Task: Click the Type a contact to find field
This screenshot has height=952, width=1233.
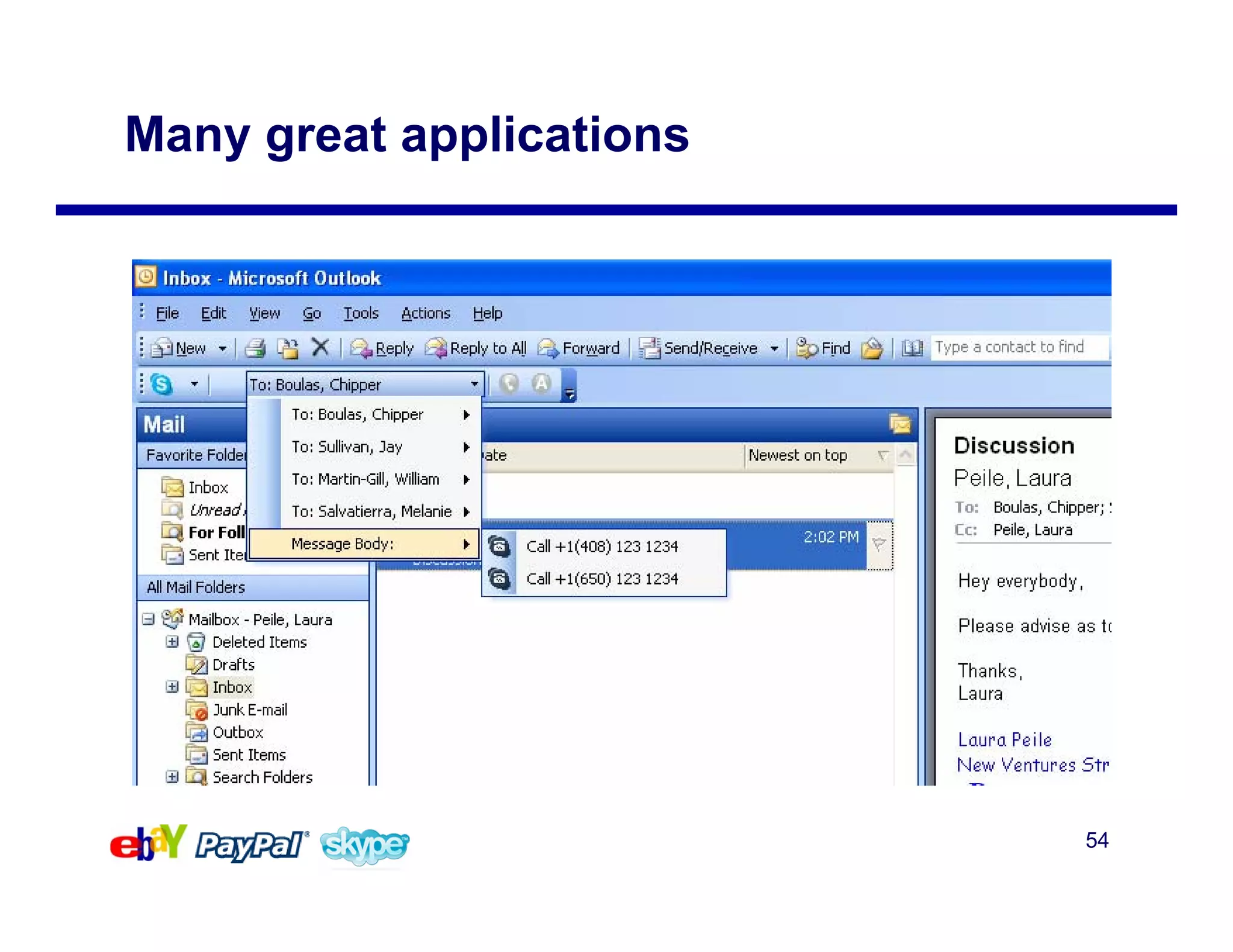Action: 1017,347
